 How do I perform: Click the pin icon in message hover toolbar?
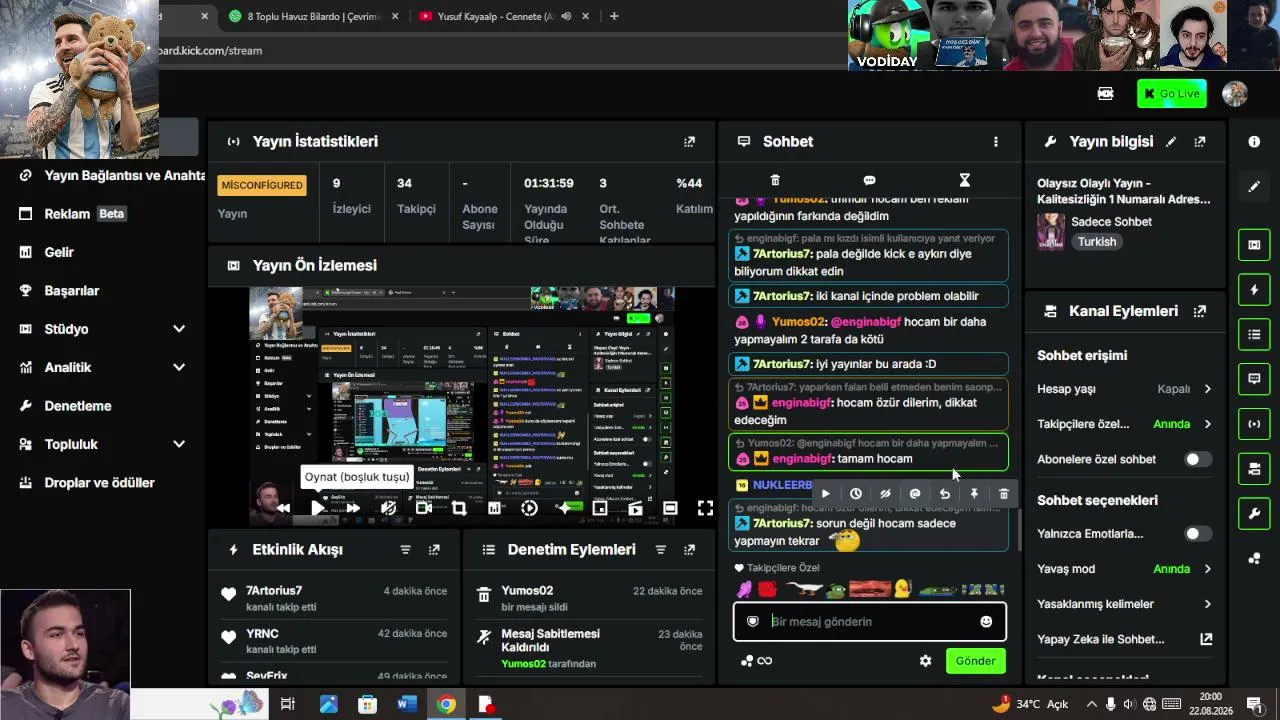974,494
